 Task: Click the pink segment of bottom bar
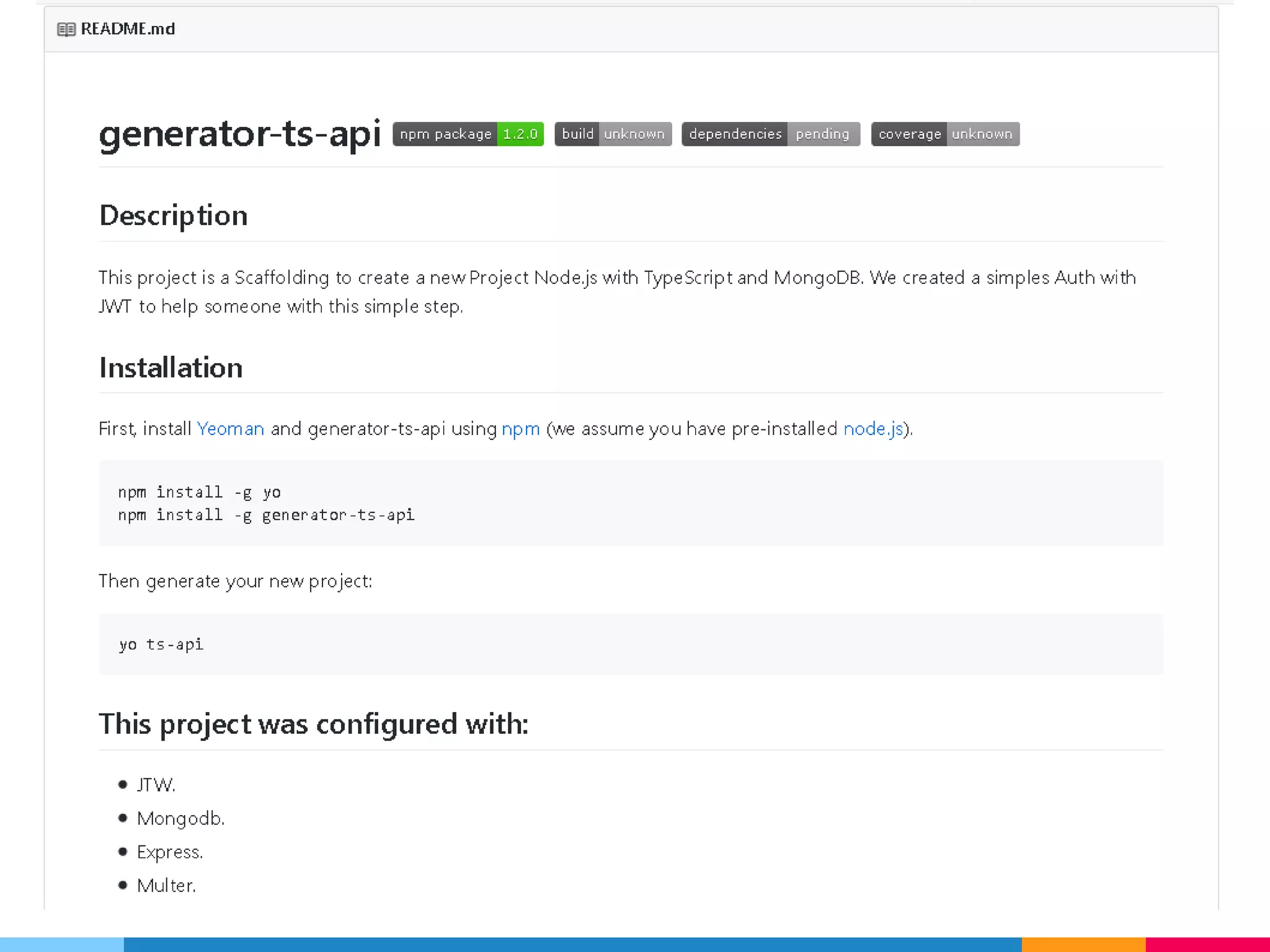coord(1207,945)
